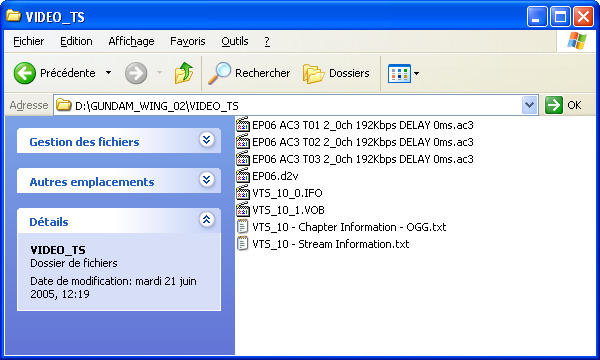600x360 pixels.
Task: Click the green Précédente back arrow
Action: pyautogui.click(x=25, y=73)
